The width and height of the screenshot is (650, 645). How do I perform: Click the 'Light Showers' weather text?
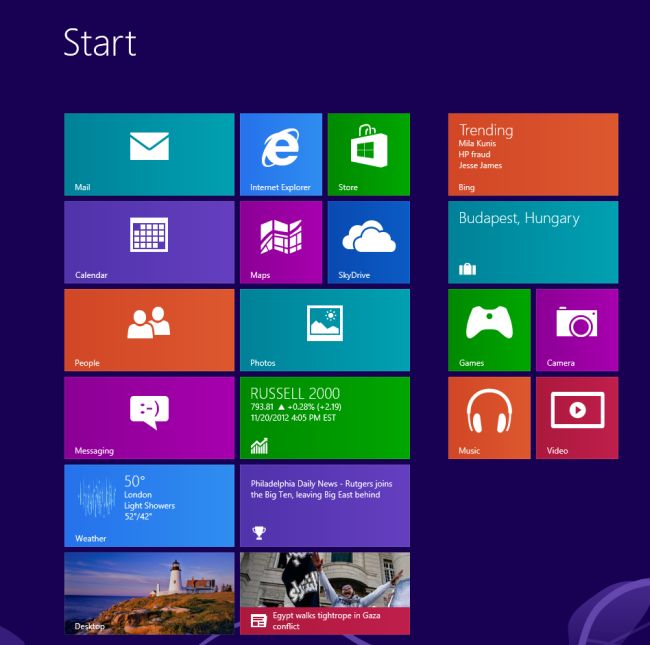[149, 506]
